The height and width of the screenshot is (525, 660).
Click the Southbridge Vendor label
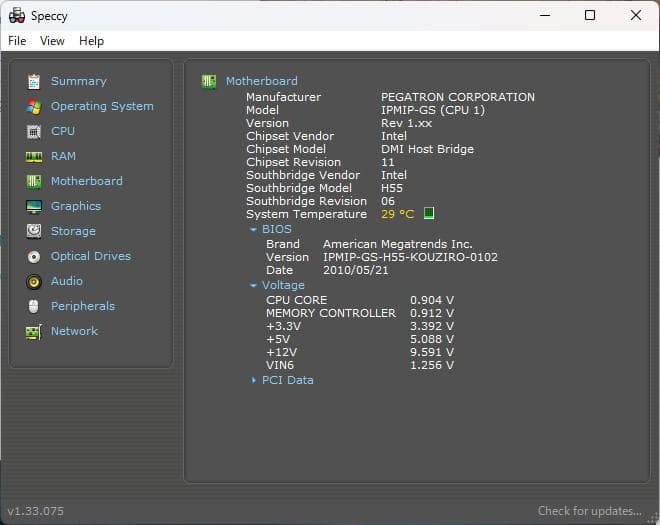tap(303, 175)
